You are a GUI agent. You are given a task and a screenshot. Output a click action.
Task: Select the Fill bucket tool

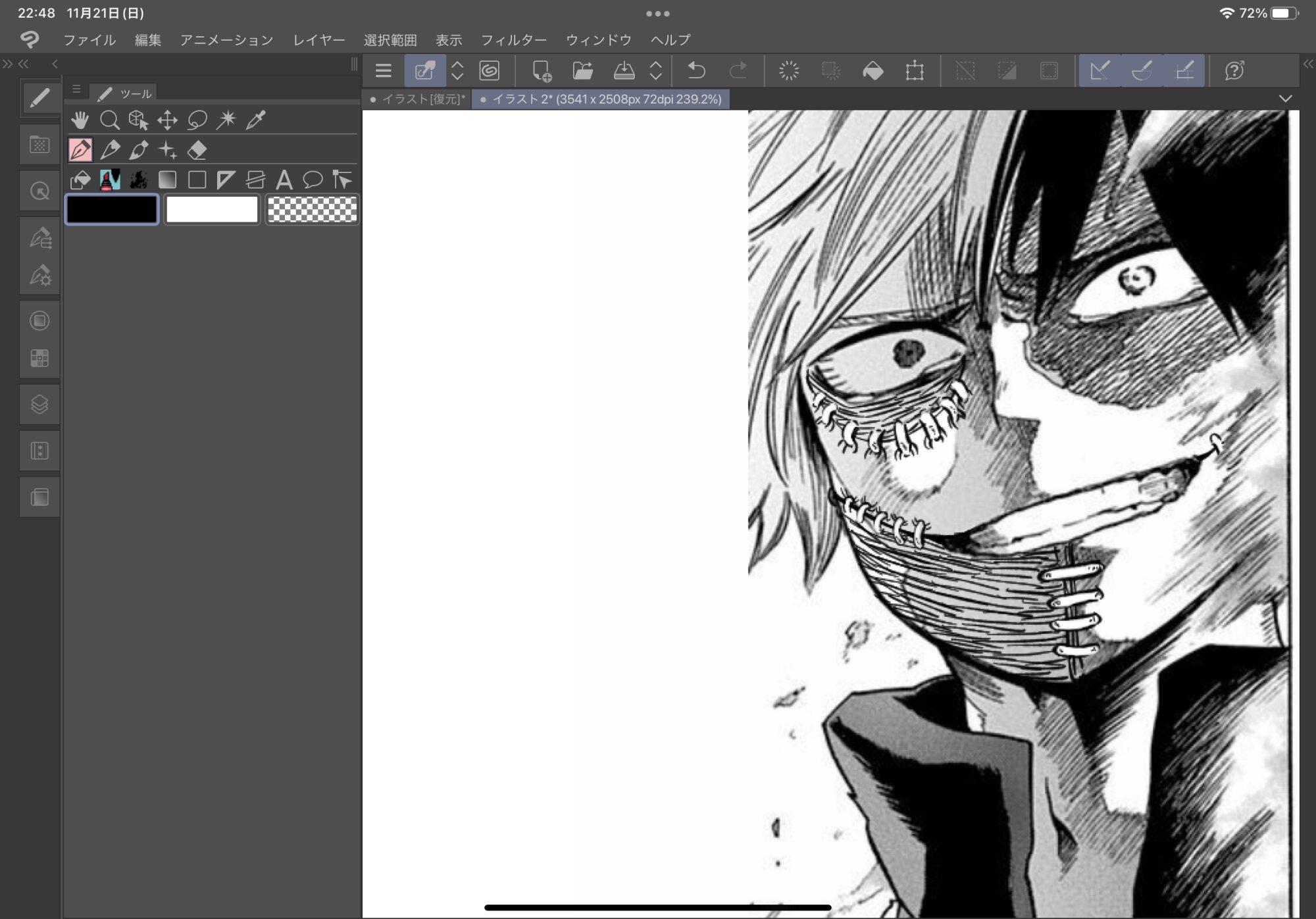[80, 180]
